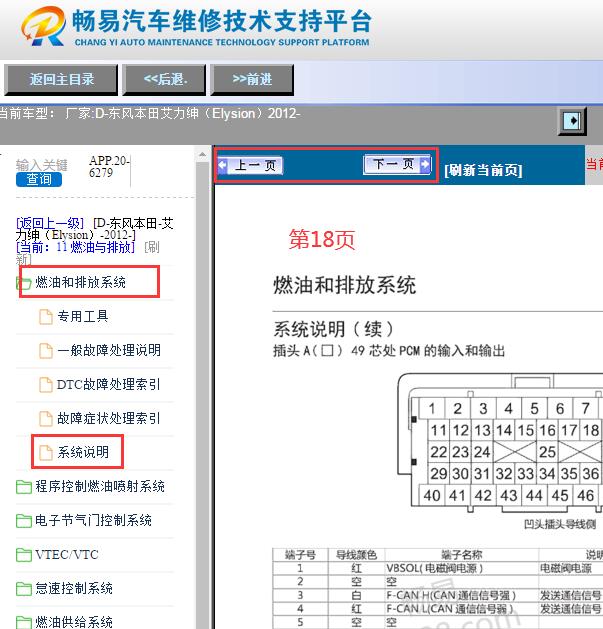Click the platform logo icon at top
The image size is (603, 629).
coord(43,26)
